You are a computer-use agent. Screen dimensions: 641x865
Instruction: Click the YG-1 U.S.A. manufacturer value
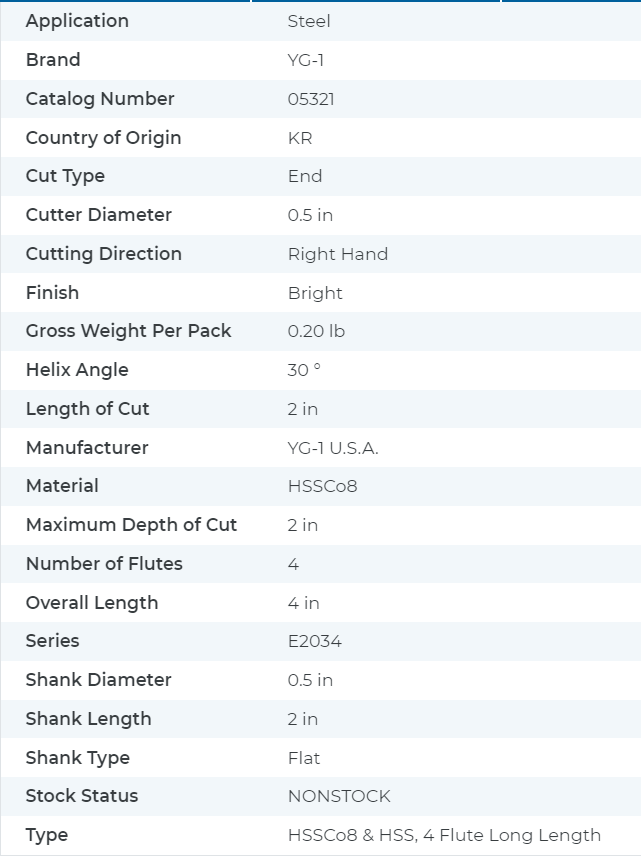point(333,448)
